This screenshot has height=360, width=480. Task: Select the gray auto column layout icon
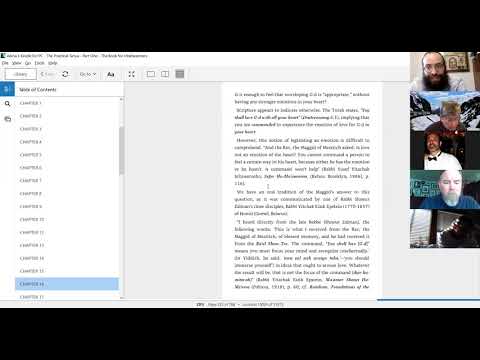(180, 74)
